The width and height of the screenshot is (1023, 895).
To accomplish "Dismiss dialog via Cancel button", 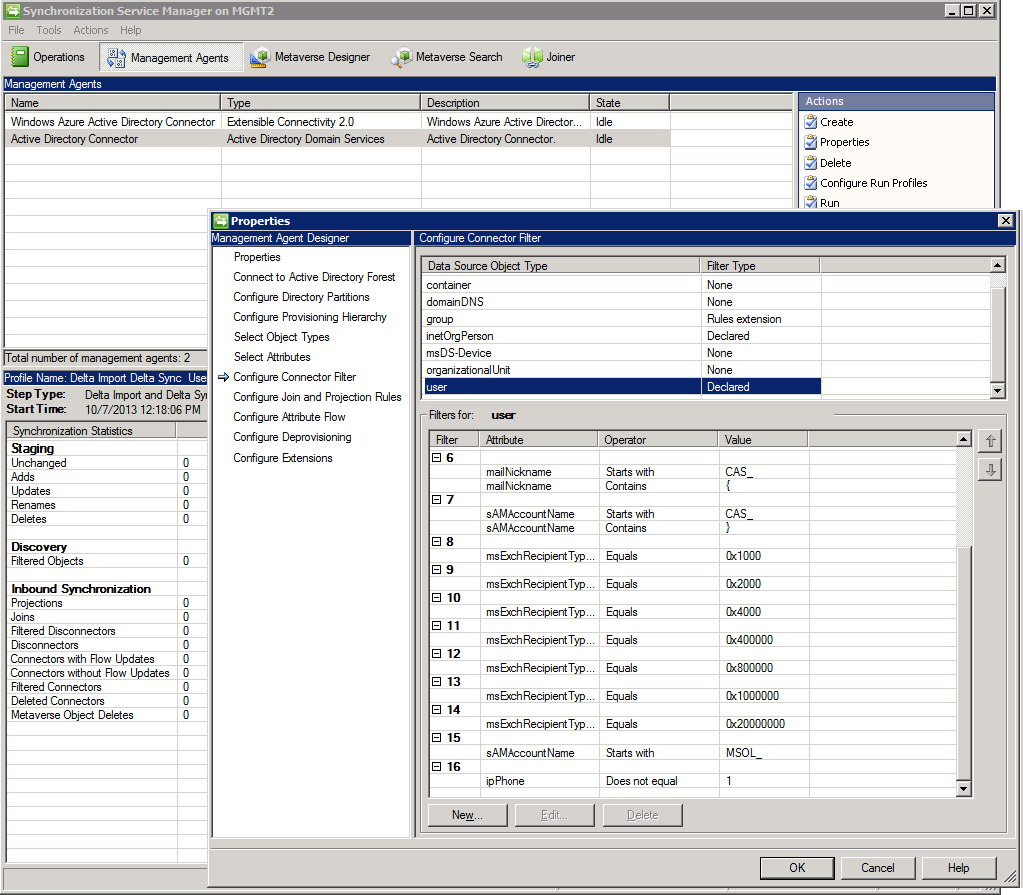I will [x=877, y=867].
